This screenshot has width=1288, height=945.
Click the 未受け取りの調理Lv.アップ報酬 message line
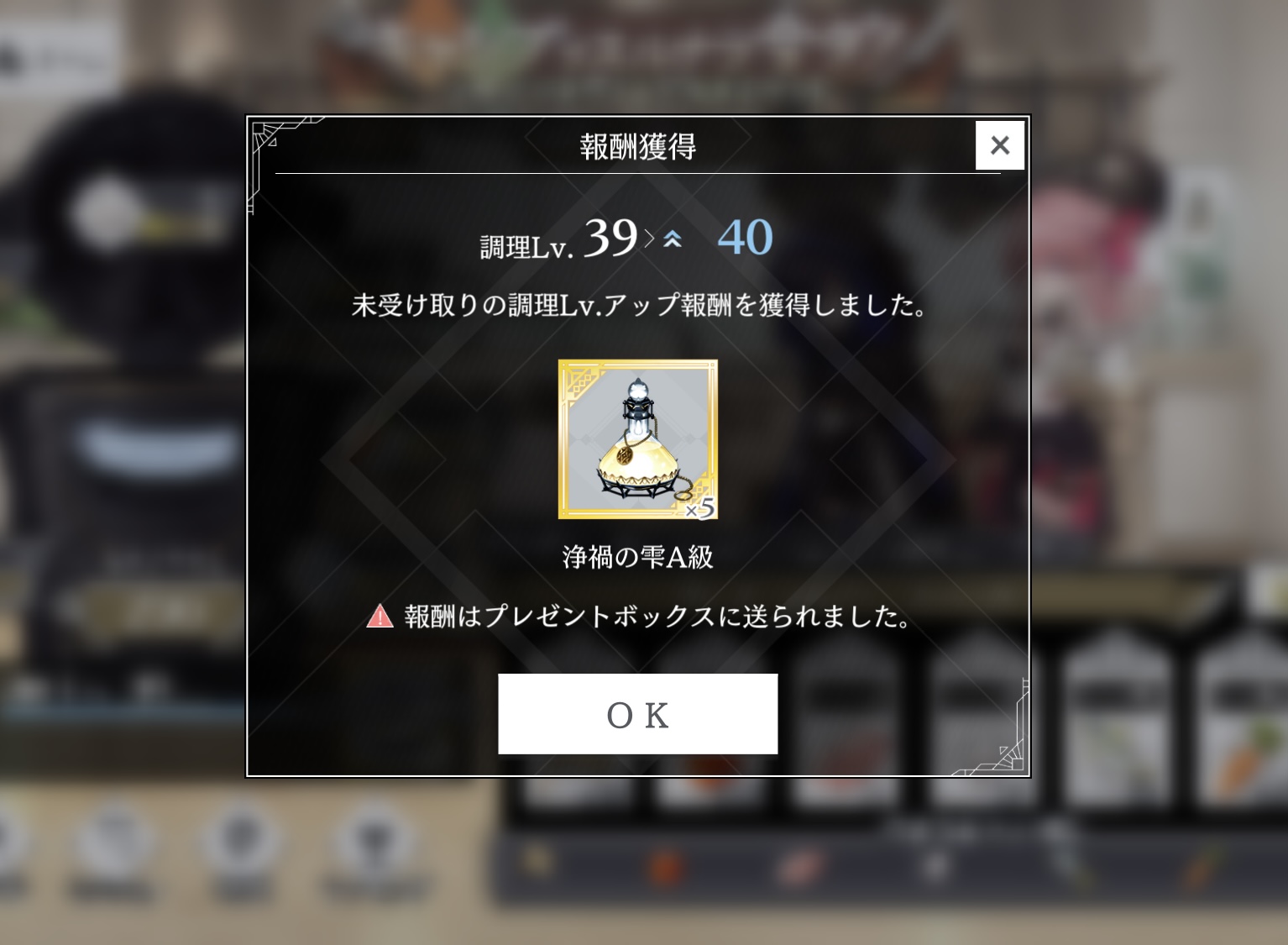point(638,305)
